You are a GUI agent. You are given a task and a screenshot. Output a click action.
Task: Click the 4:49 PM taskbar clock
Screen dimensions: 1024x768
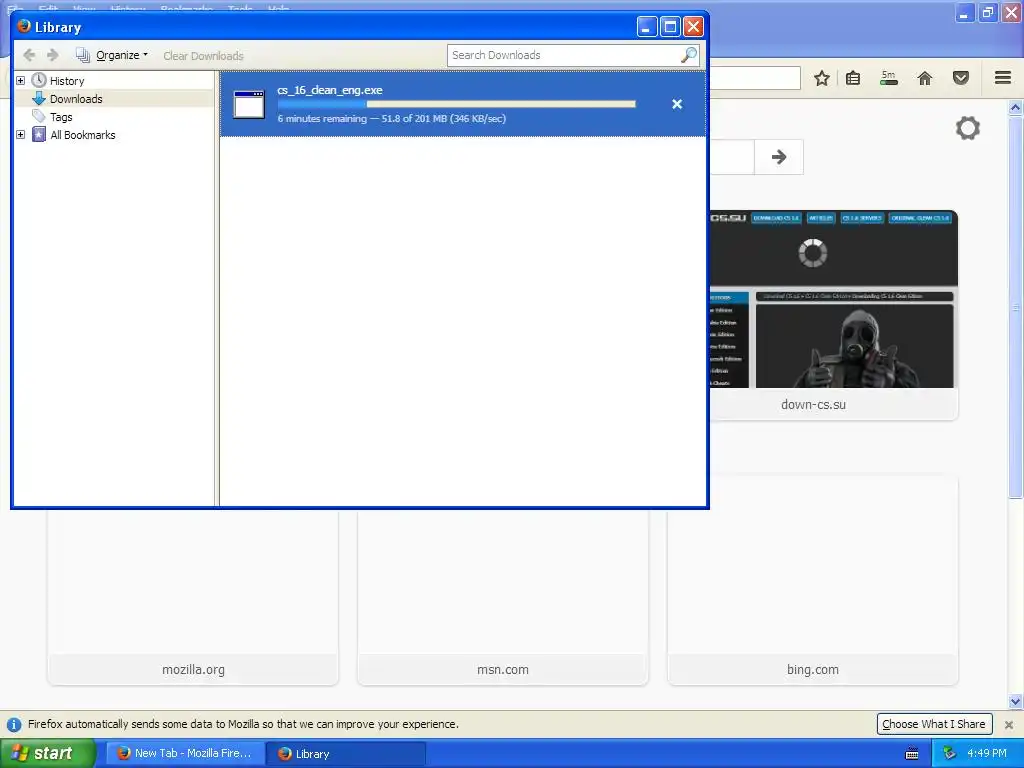[x=987, y=754]
